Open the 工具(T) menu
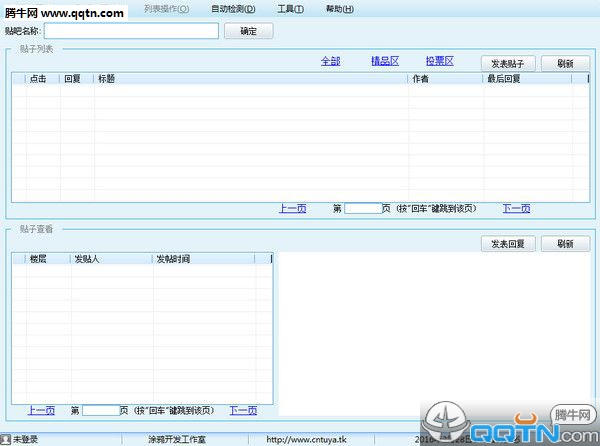Image resolution: width=600 pixels, height=446 pixels. tap(290, 9)
